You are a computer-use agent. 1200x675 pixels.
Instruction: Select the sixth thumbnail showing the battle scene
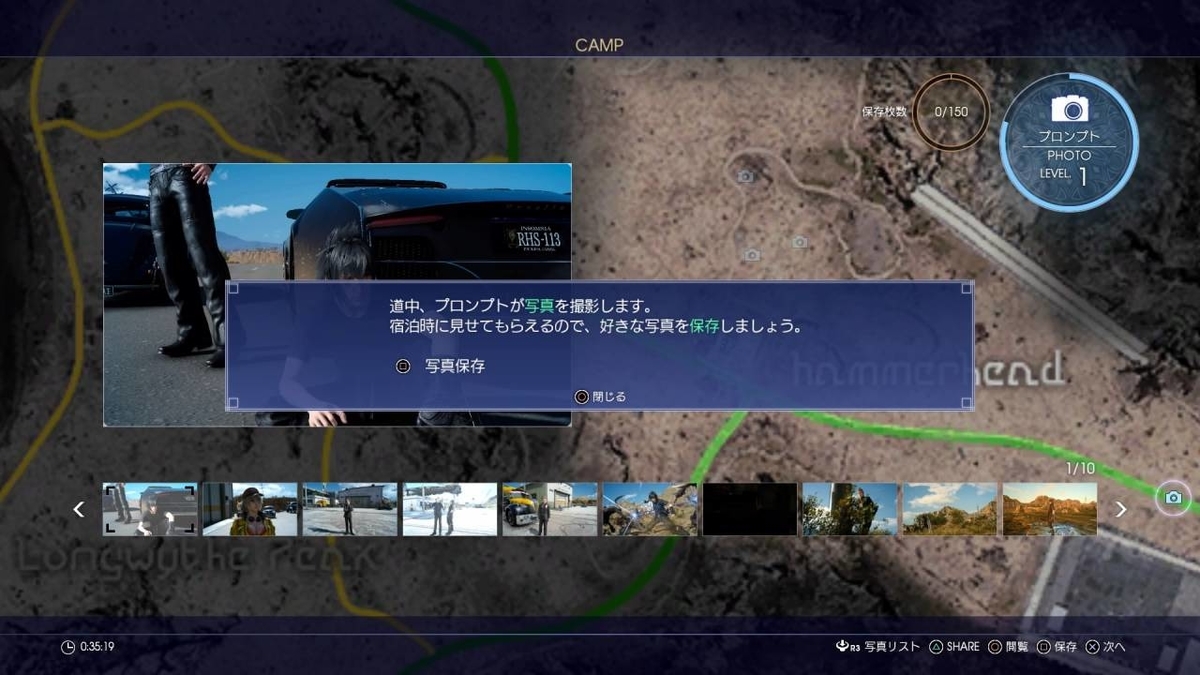pyautogui.click(x=650, y=509)
